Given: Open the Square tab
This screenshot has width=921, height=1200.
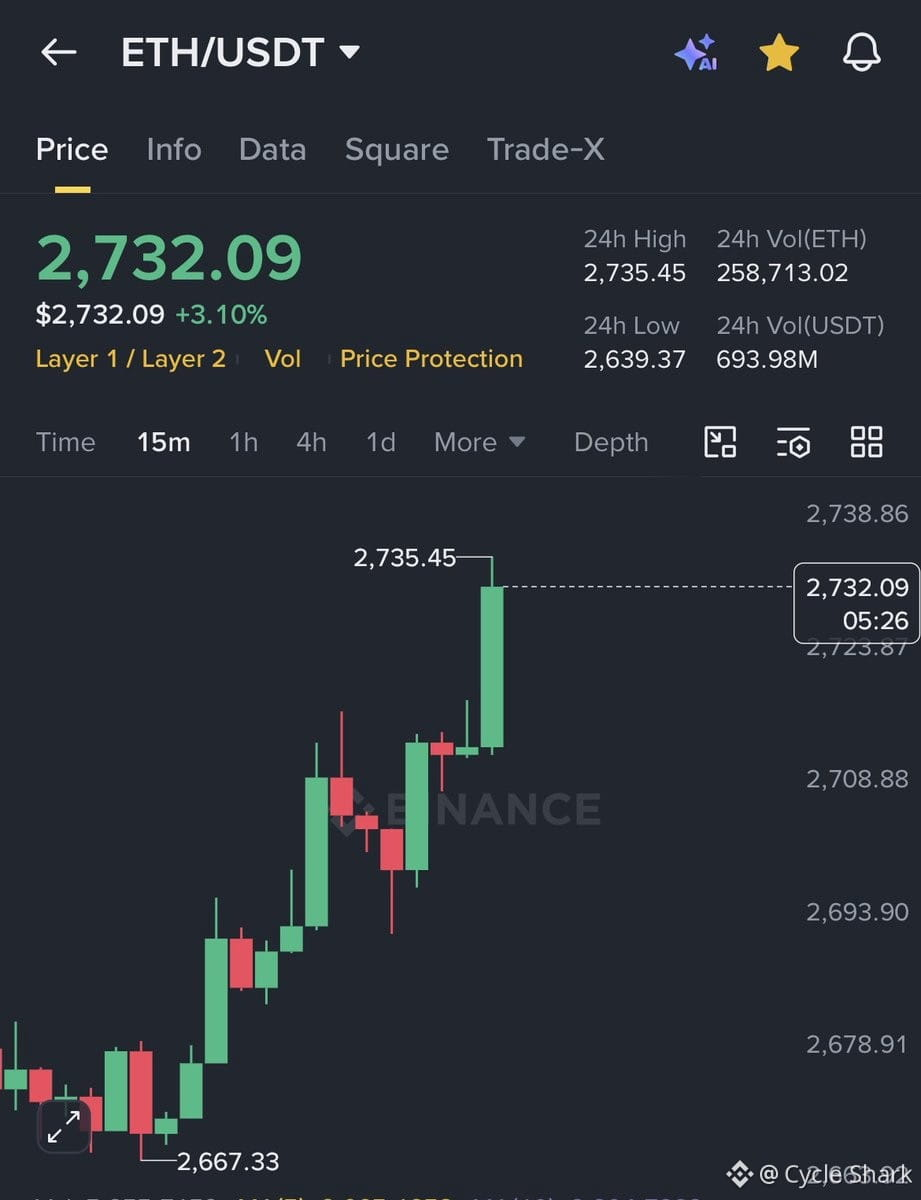Looking at the screenshot, I should pyautogui.click(x=396, y=150).
